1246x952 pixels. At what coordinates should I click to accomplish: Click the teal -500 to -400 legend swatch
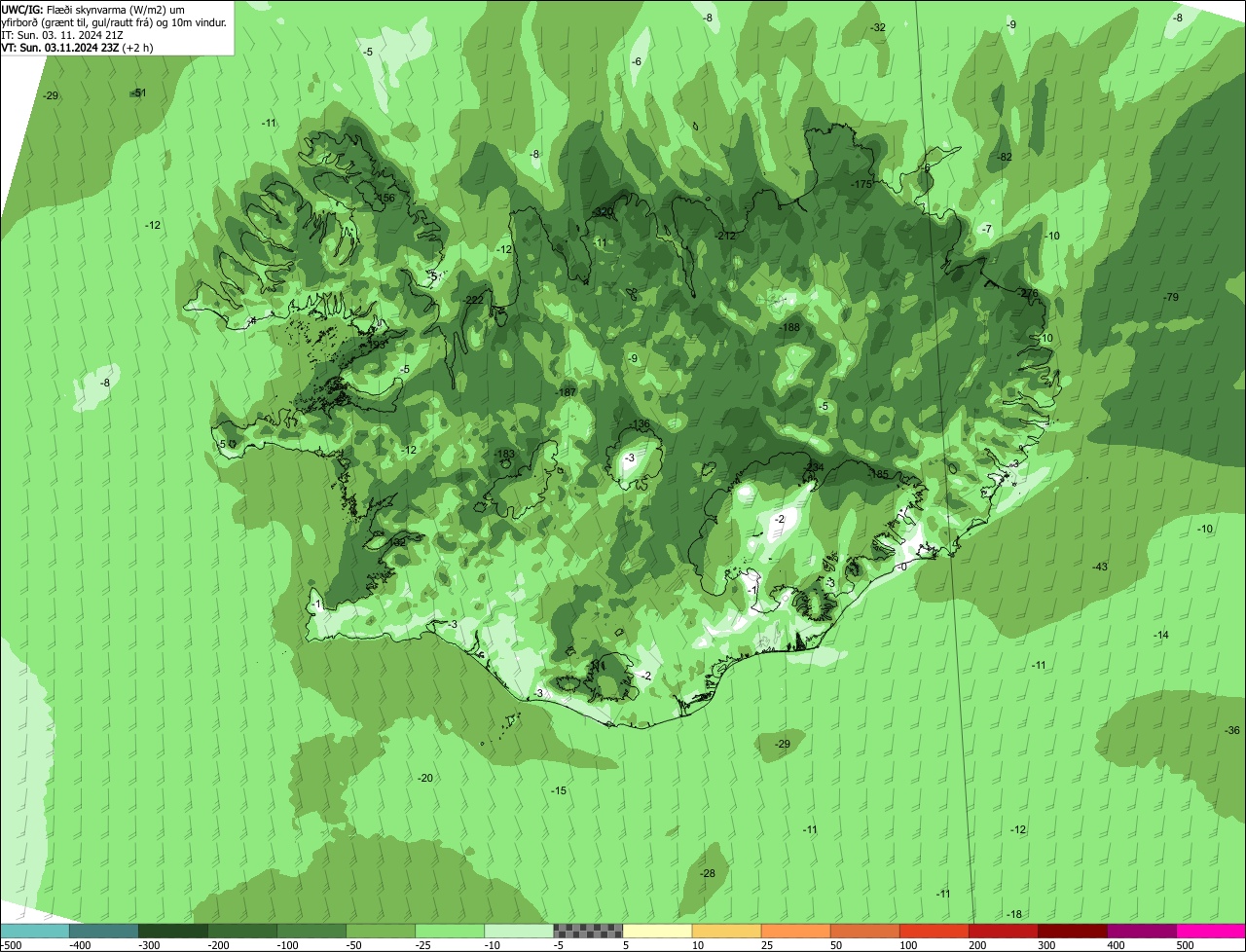[x=35, y=931]
